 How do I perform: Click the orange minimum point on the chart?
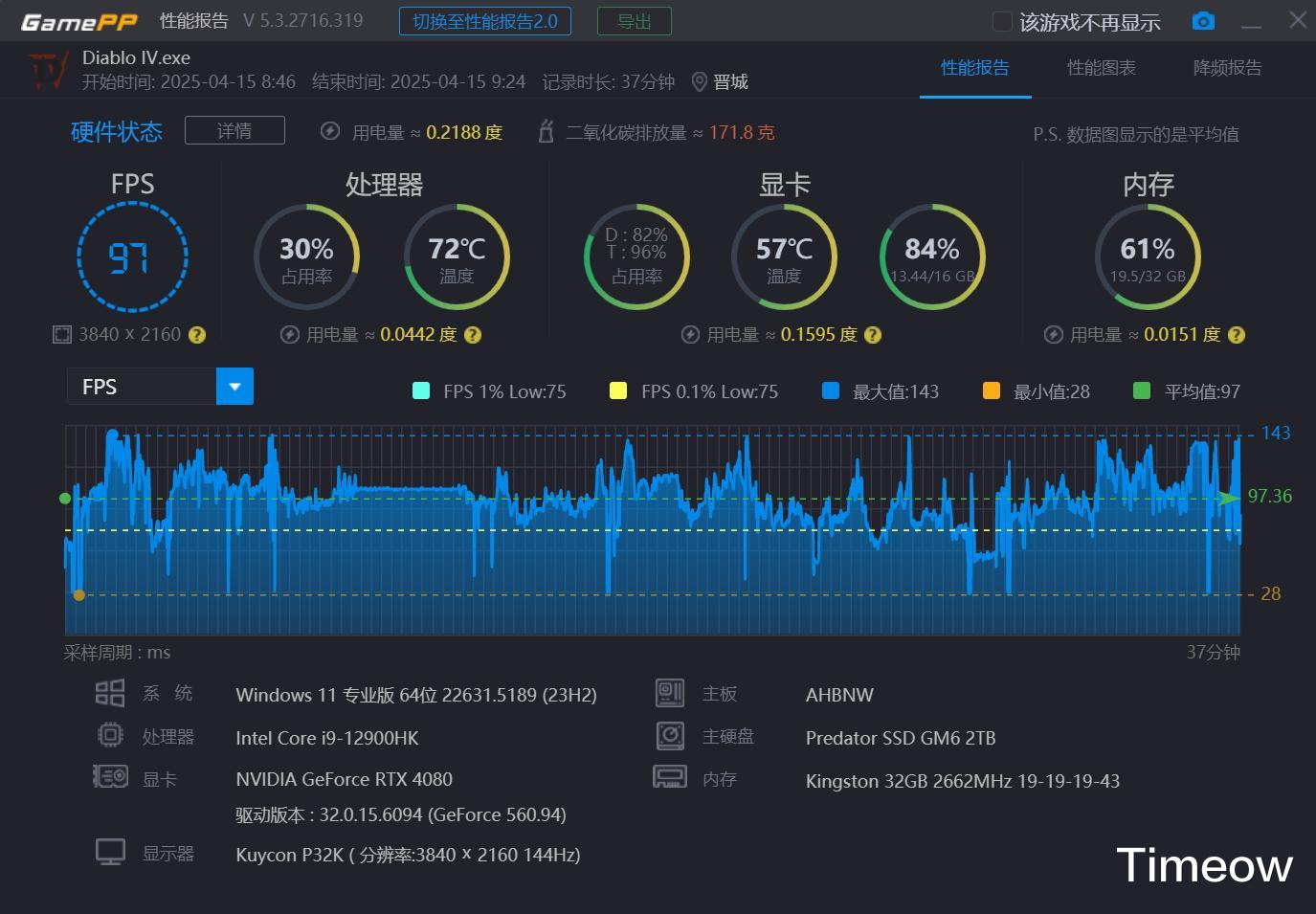[79, 594]
